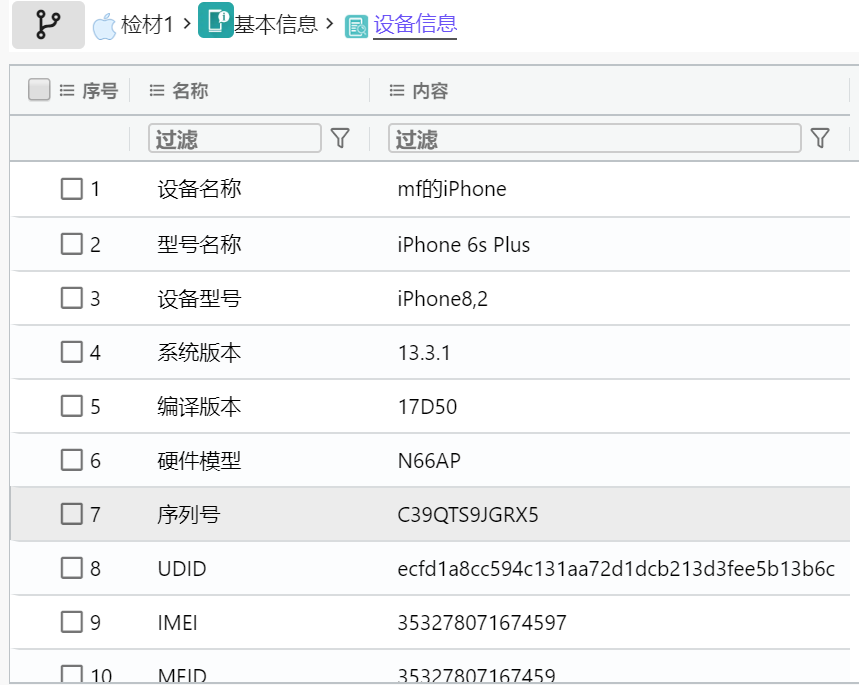Select the system version 13.3.1
Image resolution: width=859 pixels, height=685 pixels.
[424, 353]
